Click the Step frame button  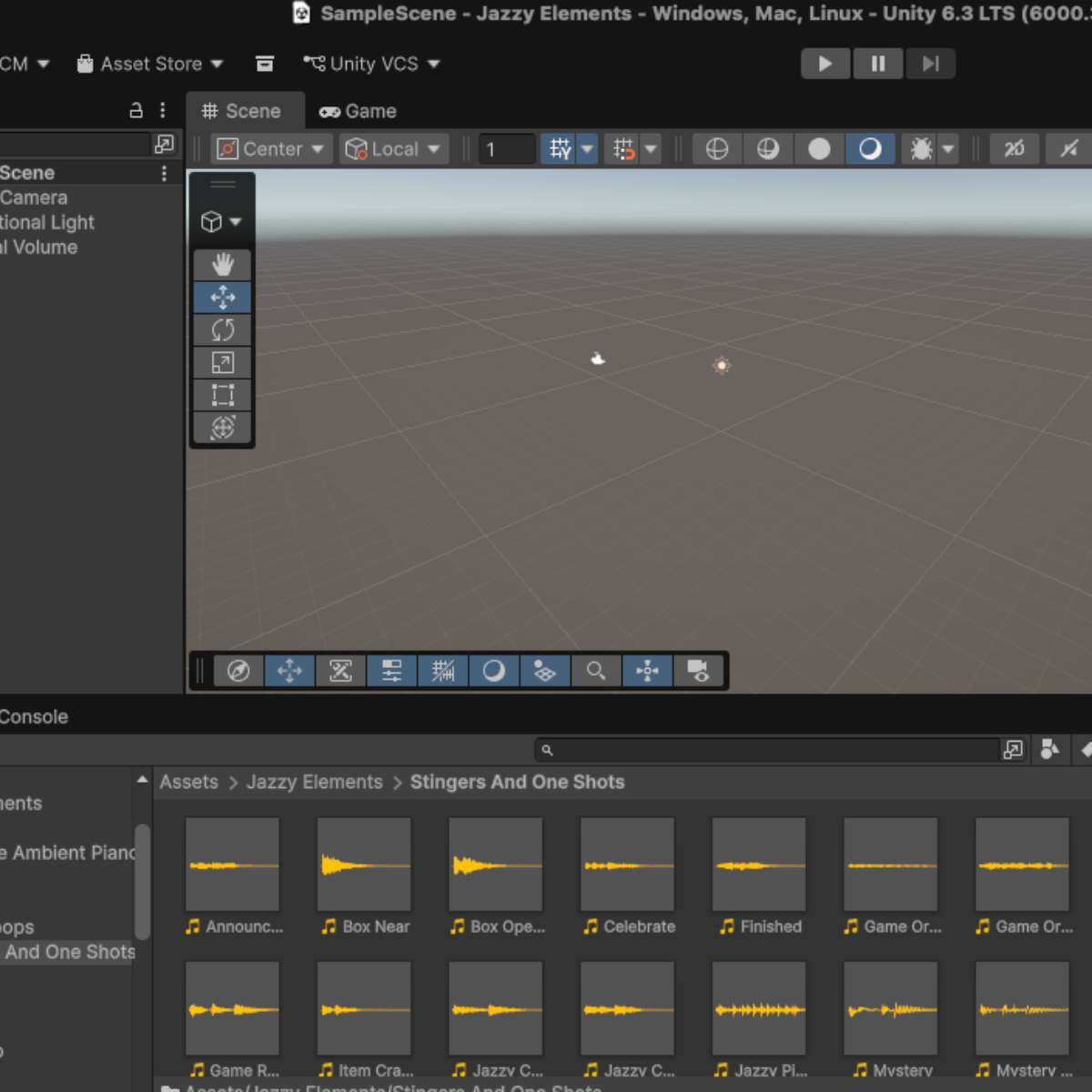coord(930,64)
